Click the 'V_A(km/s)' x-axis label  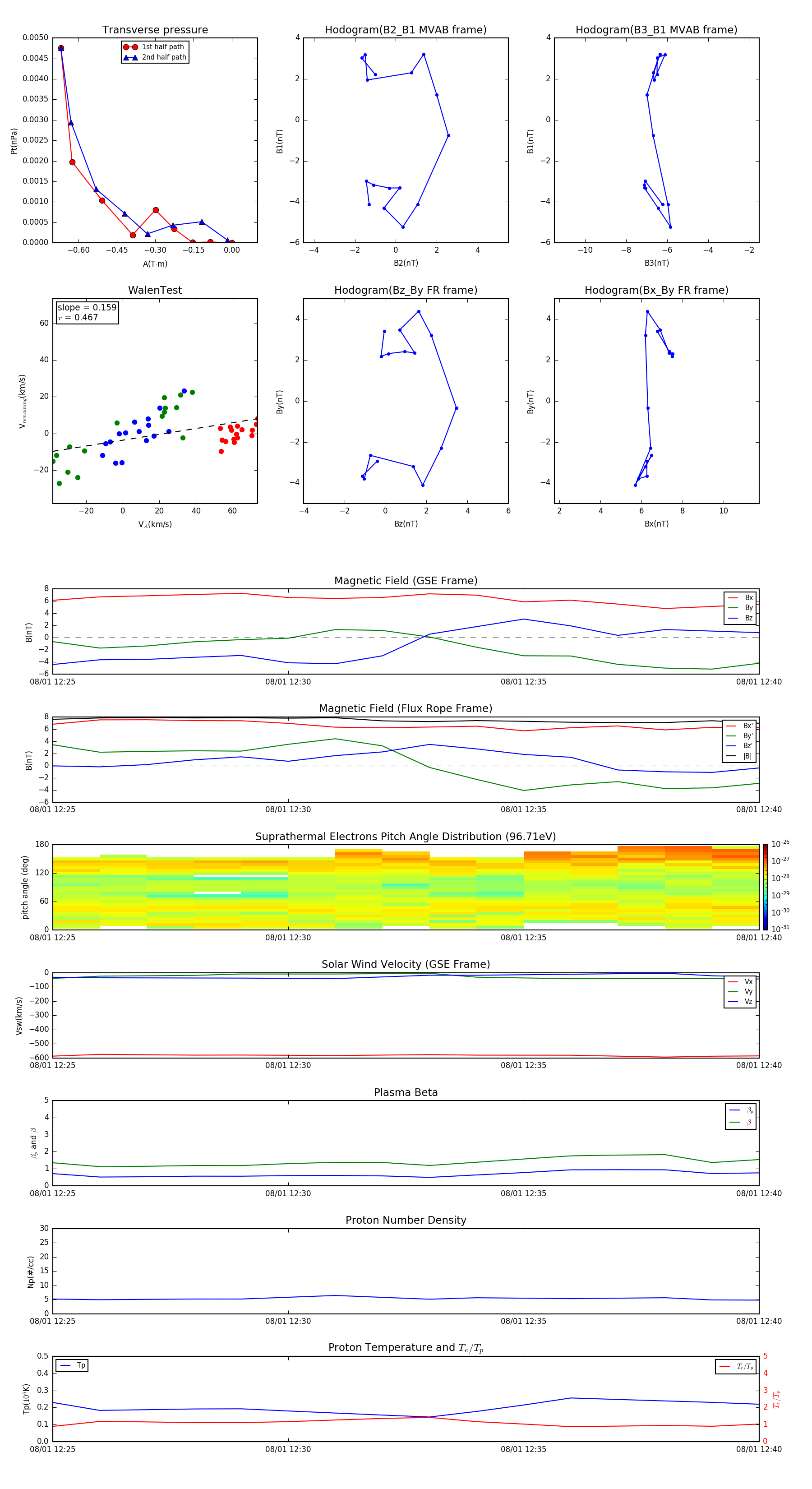[155, 524]
